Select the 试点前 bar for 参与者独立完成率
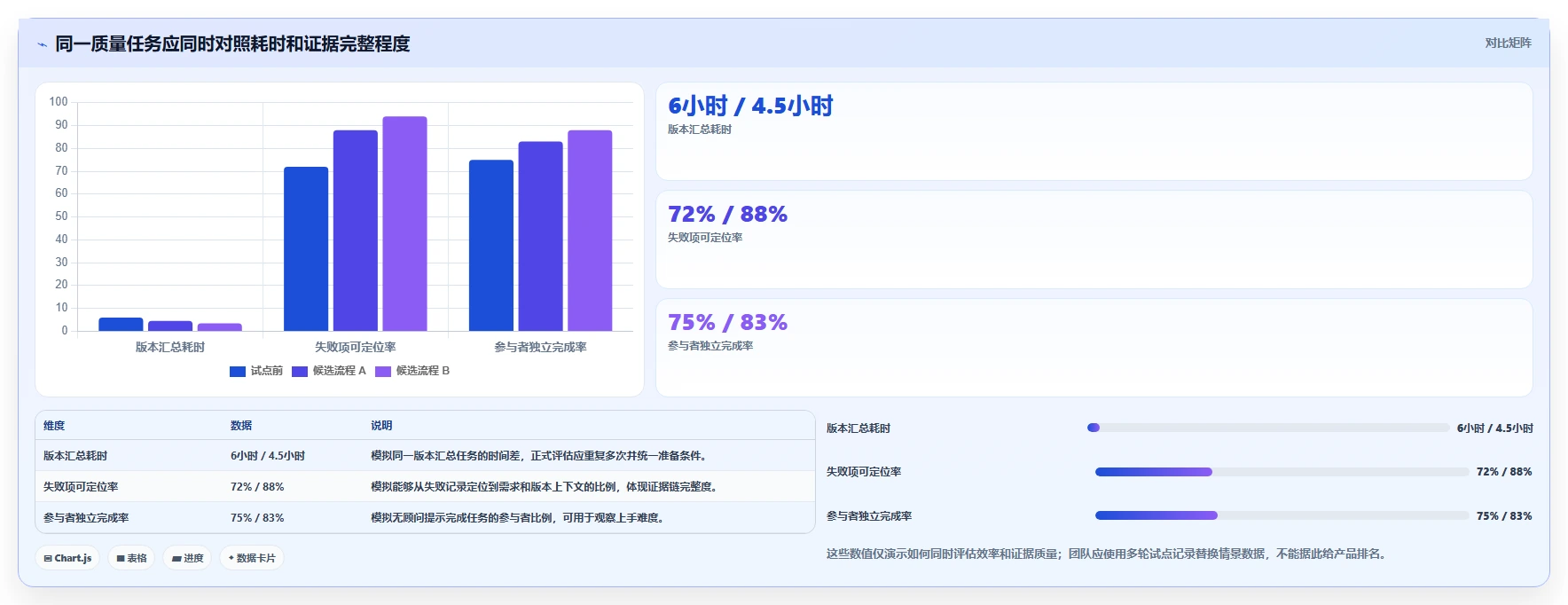1568x605 pixels. click(x=491, y=246)
